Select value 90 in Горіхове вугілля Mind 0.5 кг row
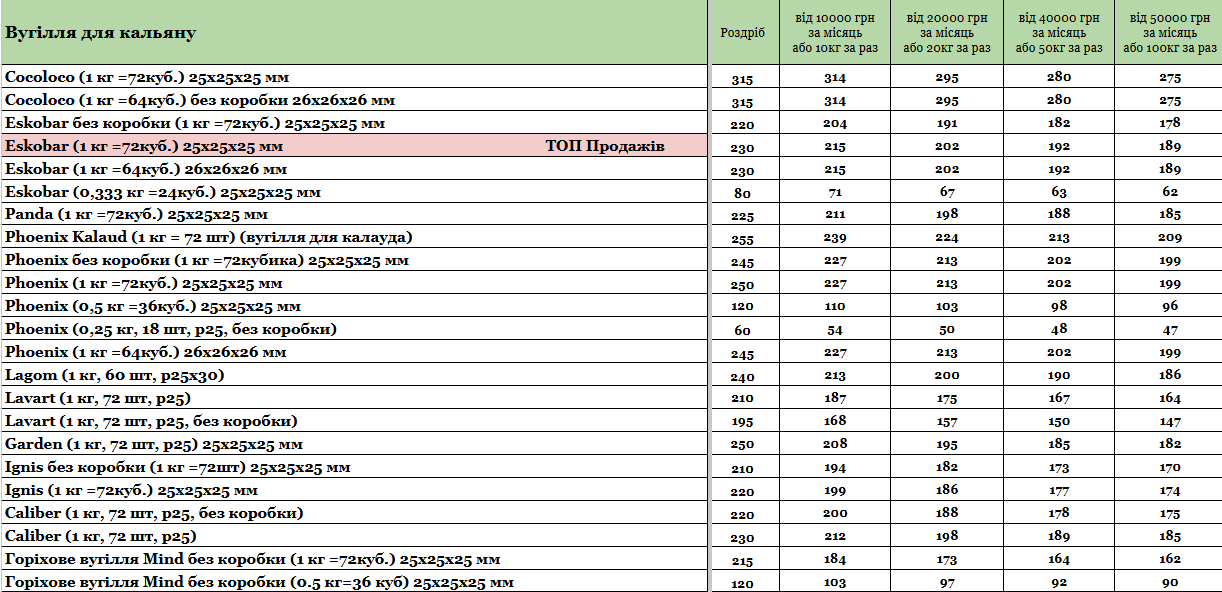1222x592 pixels. [x=1170, y=582]
